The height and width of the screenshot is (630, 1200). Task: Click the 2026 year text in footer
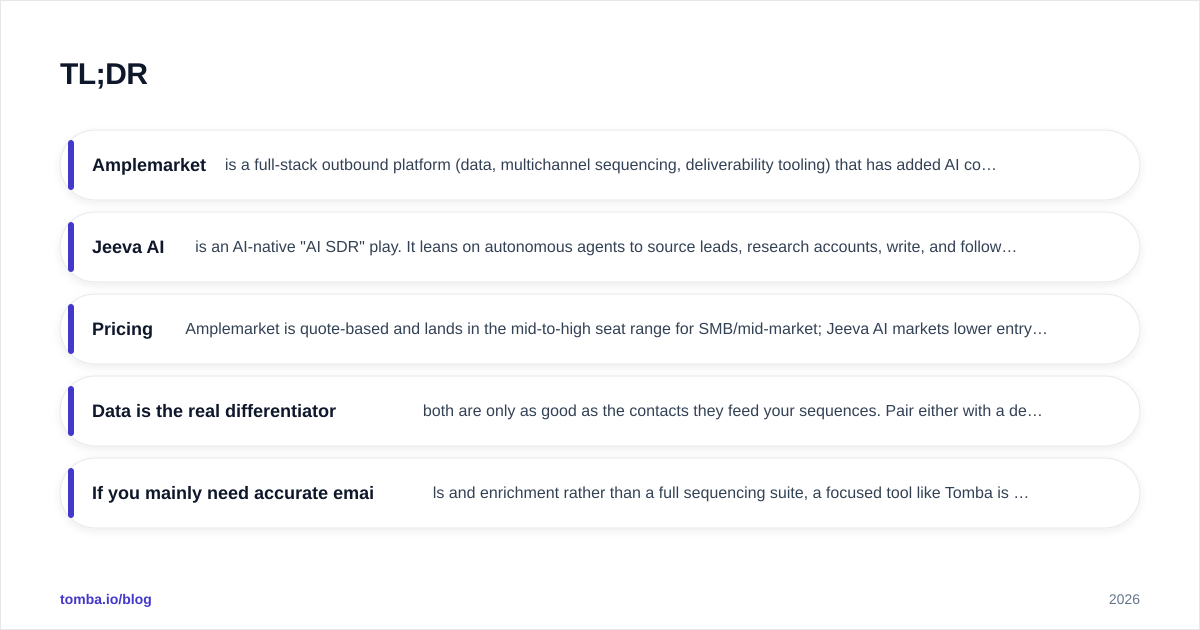pyautogui.click(x=1124, y=599)
